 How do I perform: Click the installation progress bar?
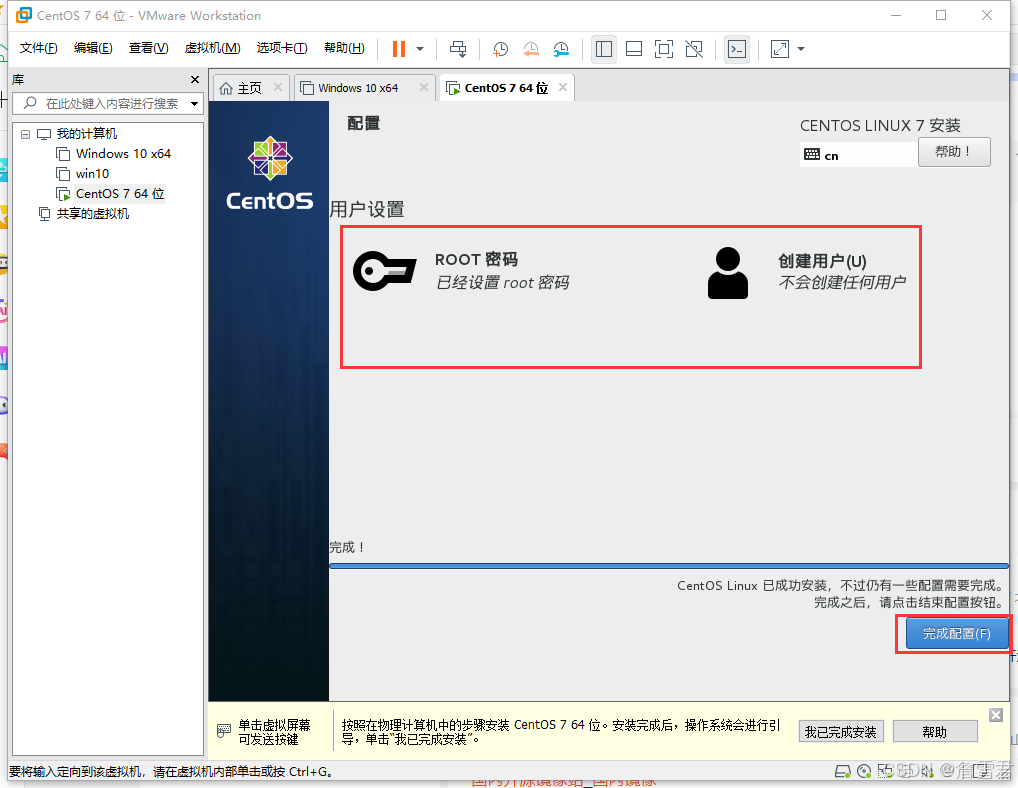669,566
